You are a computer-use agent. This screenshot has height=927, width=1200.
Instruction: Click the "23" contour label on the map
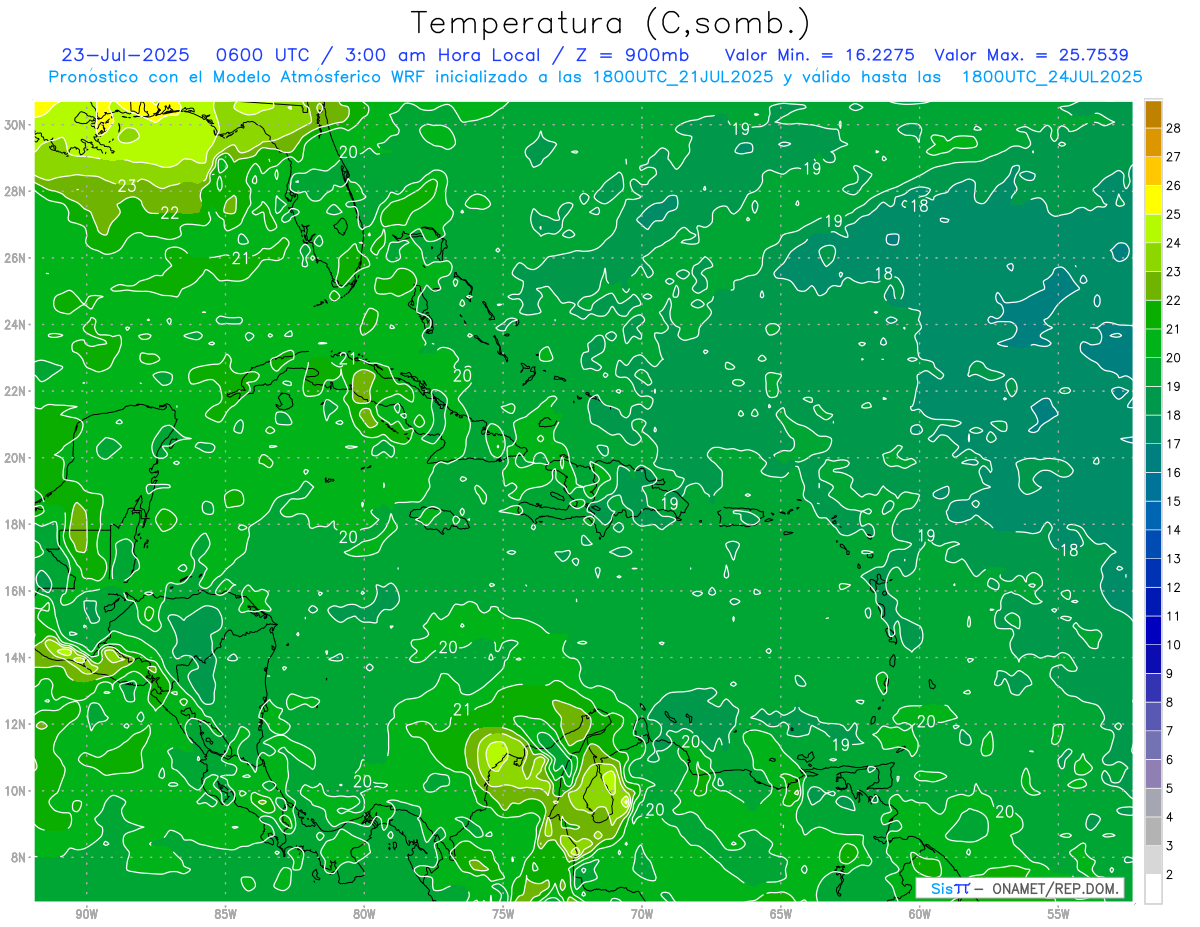127,186
